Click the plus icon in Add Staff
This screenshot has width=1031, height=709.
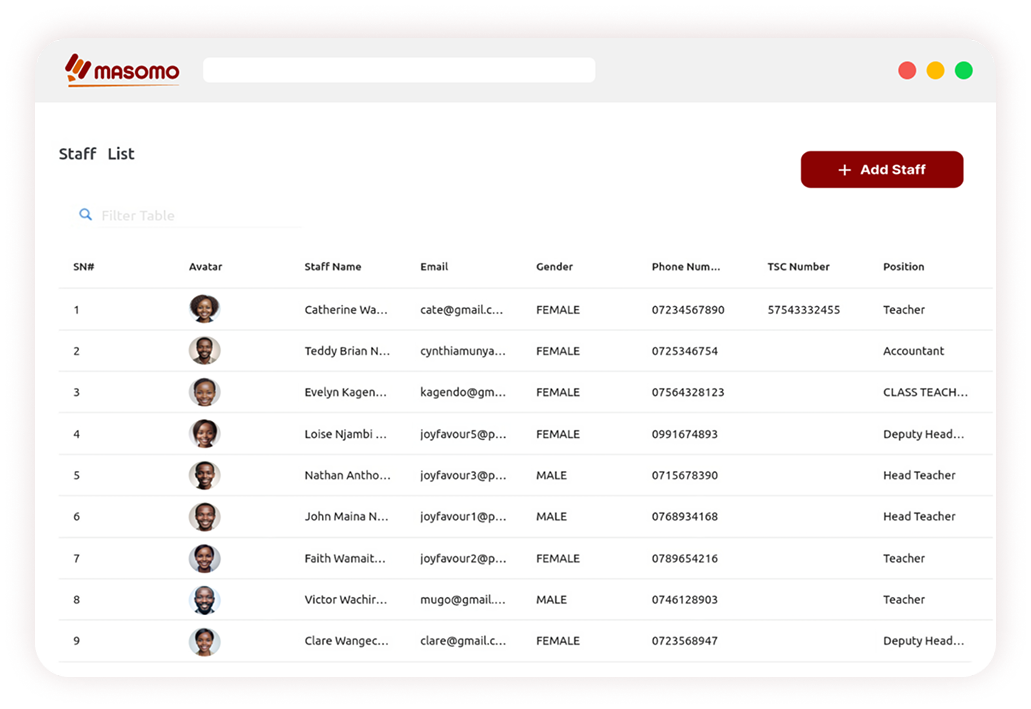pos(845,170)
